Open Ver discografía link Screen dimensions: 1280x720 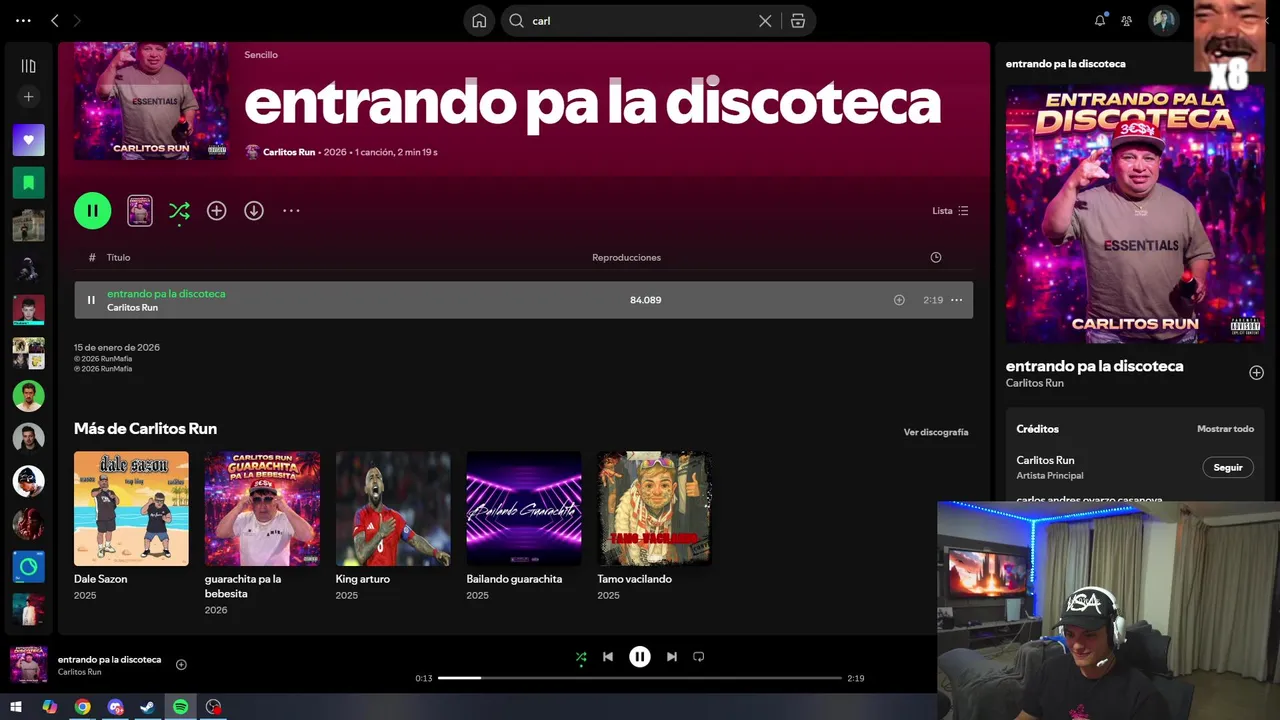pos(936,432)
